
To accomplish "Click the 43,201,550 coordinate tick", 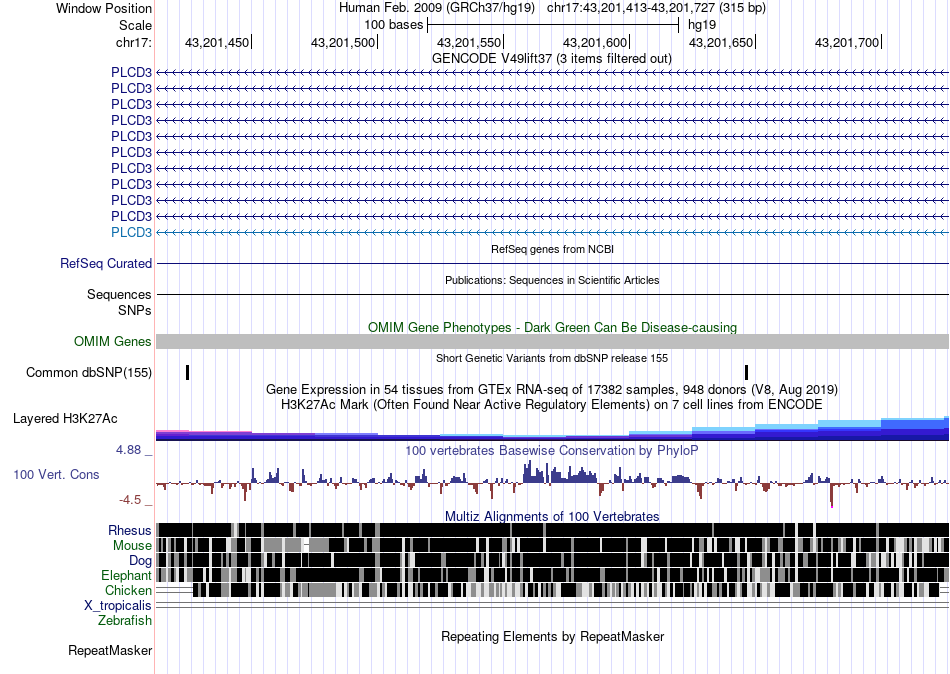I will coord(469,42).
